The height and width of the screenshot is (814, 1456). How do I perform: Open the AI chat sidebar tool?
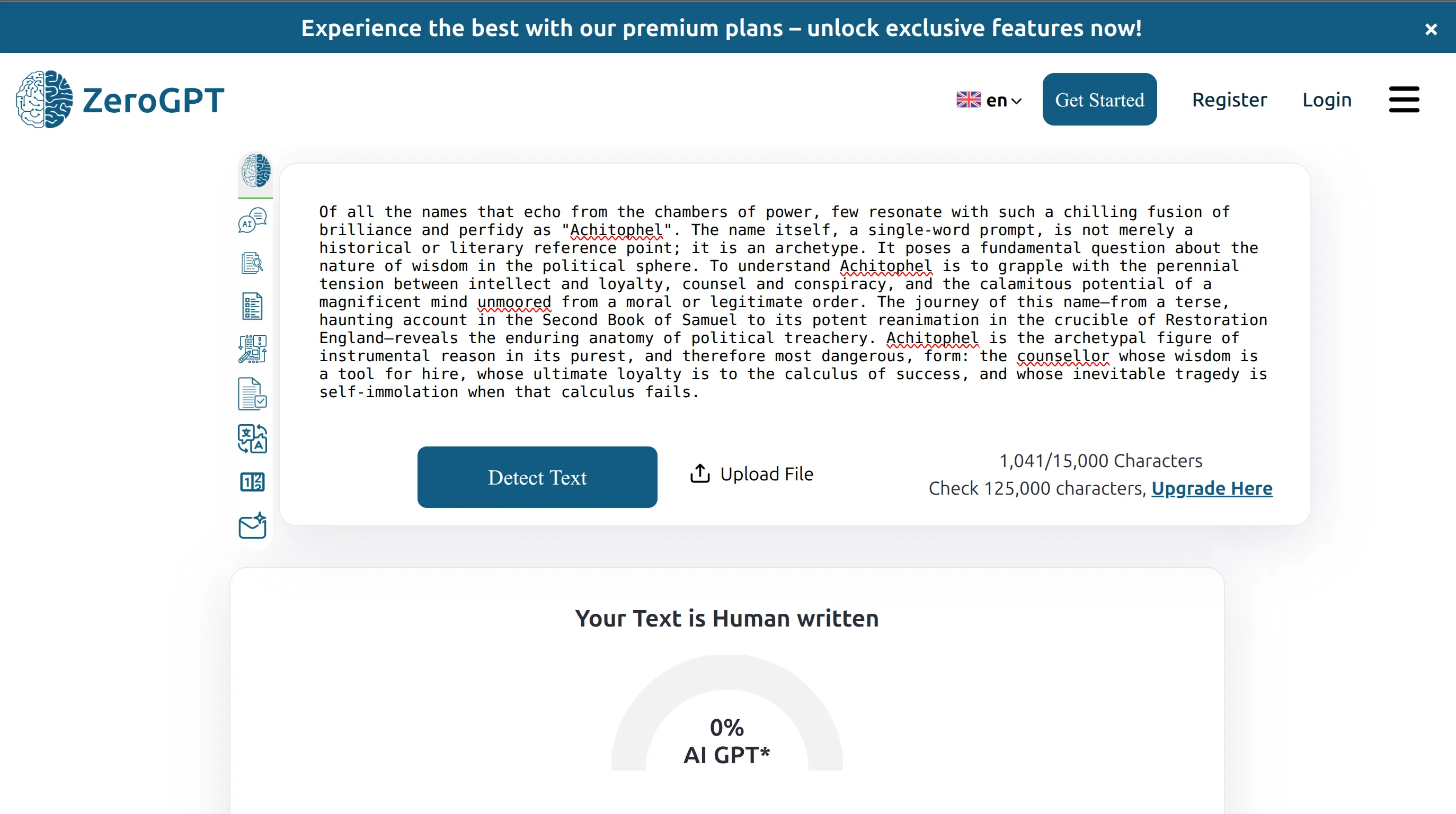point(253,220)
